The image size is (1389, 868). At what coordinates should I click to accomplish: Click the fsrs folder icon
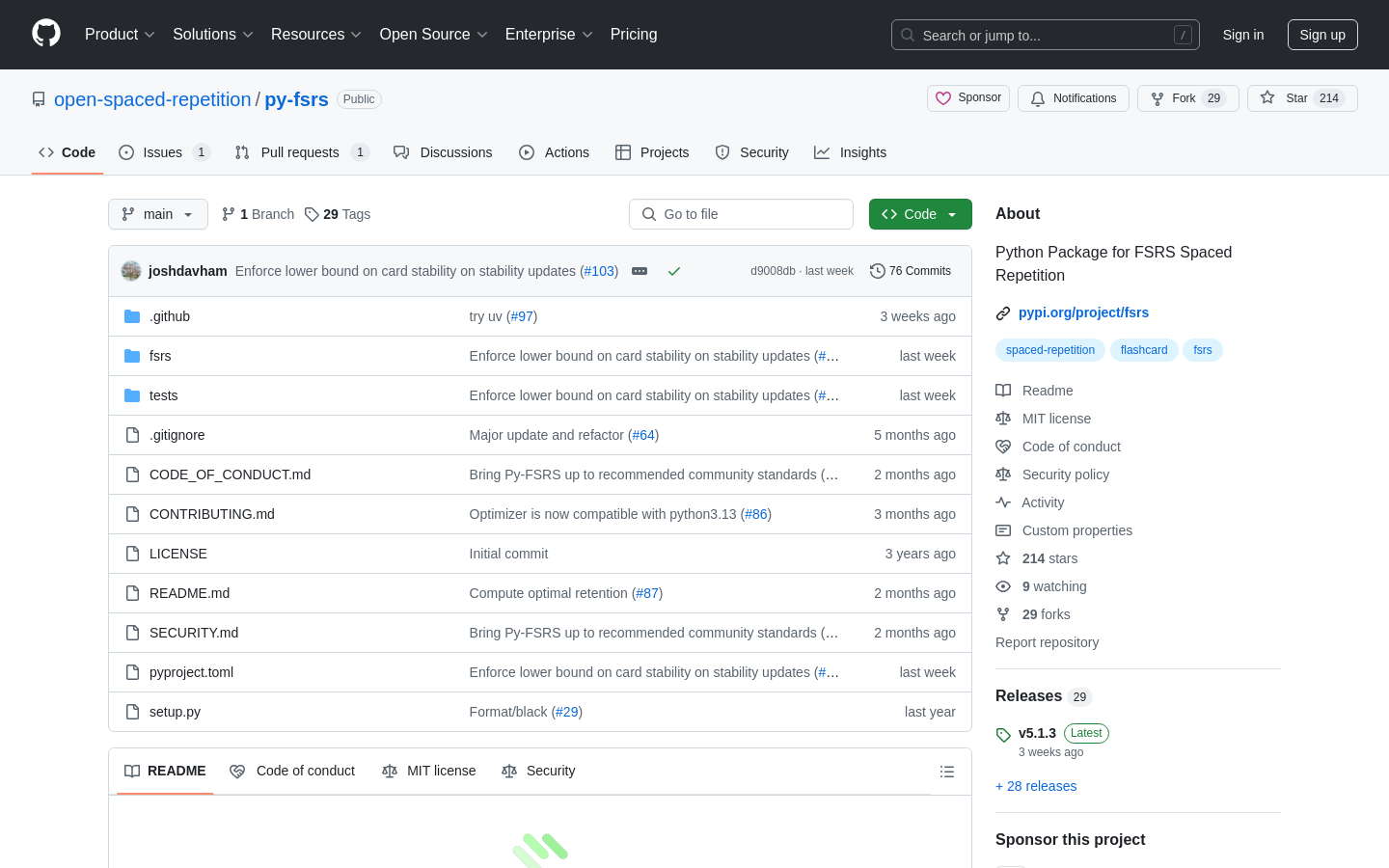click(x=132, y=356)
